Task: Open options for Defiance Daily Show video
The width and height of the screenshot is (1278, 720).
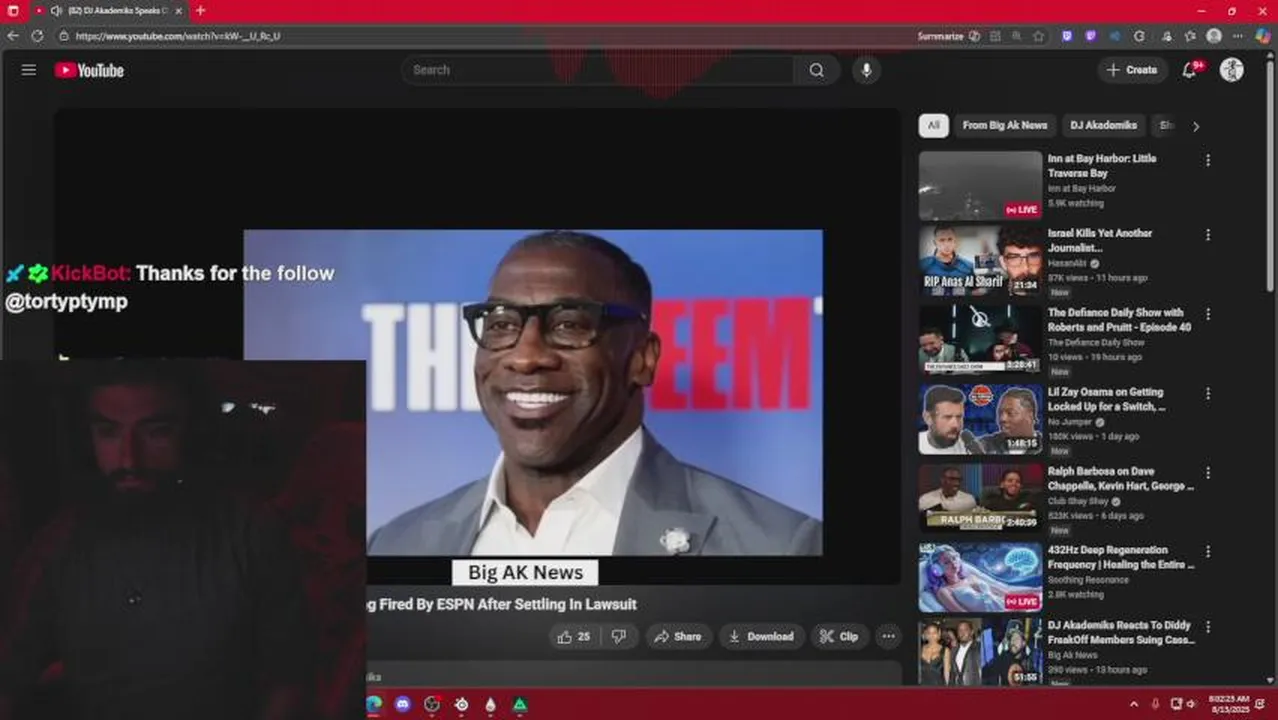Action: pos(1208,314)
